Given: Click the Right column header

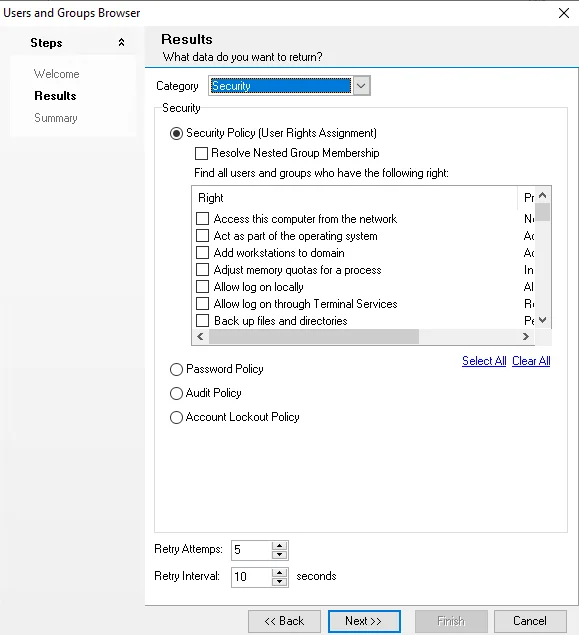Looking at the screenshot, I should (355, 198).
